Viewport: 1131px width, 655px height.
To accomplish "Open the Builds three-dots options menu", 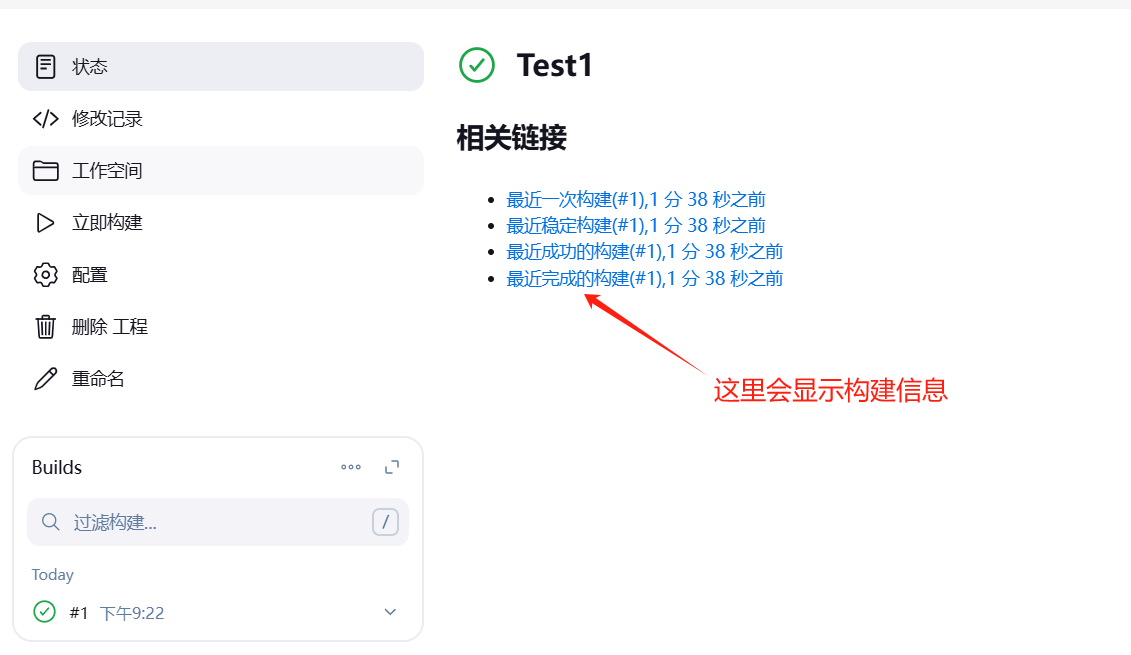I will [351, 467].
